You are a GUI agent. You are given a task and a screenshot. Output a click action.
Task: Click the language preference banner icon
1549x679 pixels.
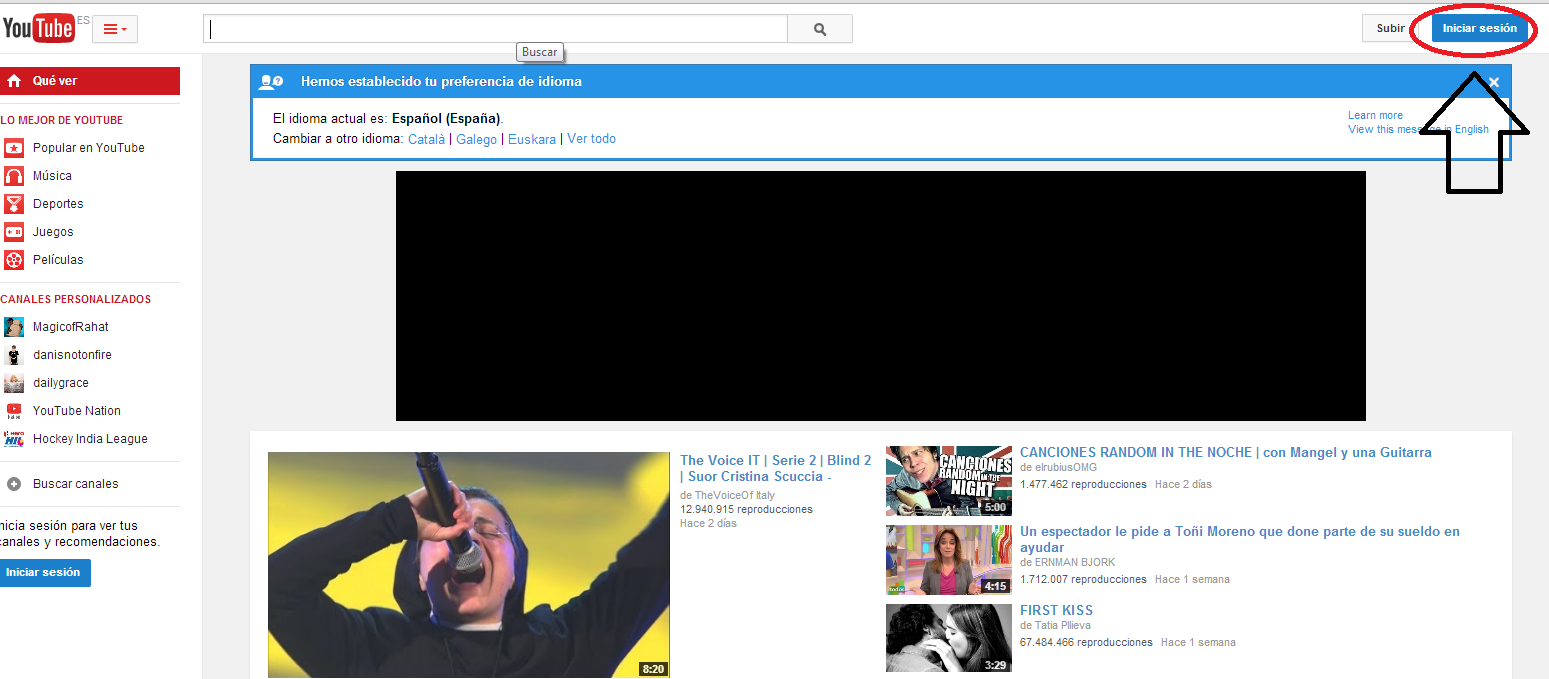tap(270, 82)
